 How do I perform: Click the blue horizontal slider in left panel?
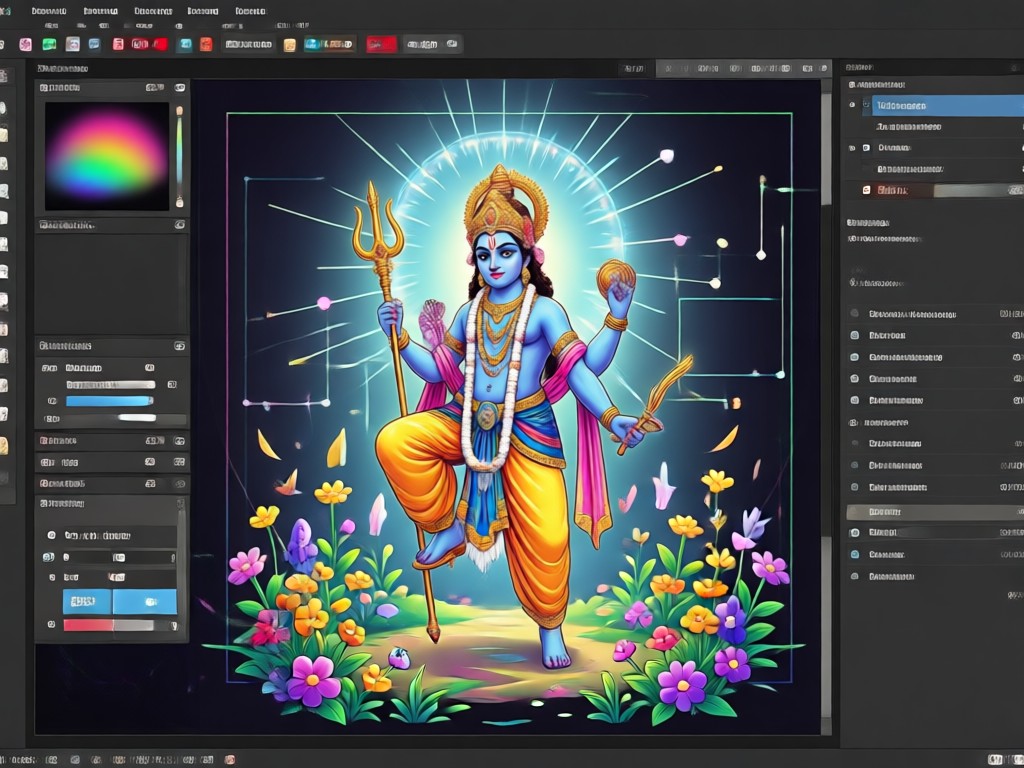110,401
